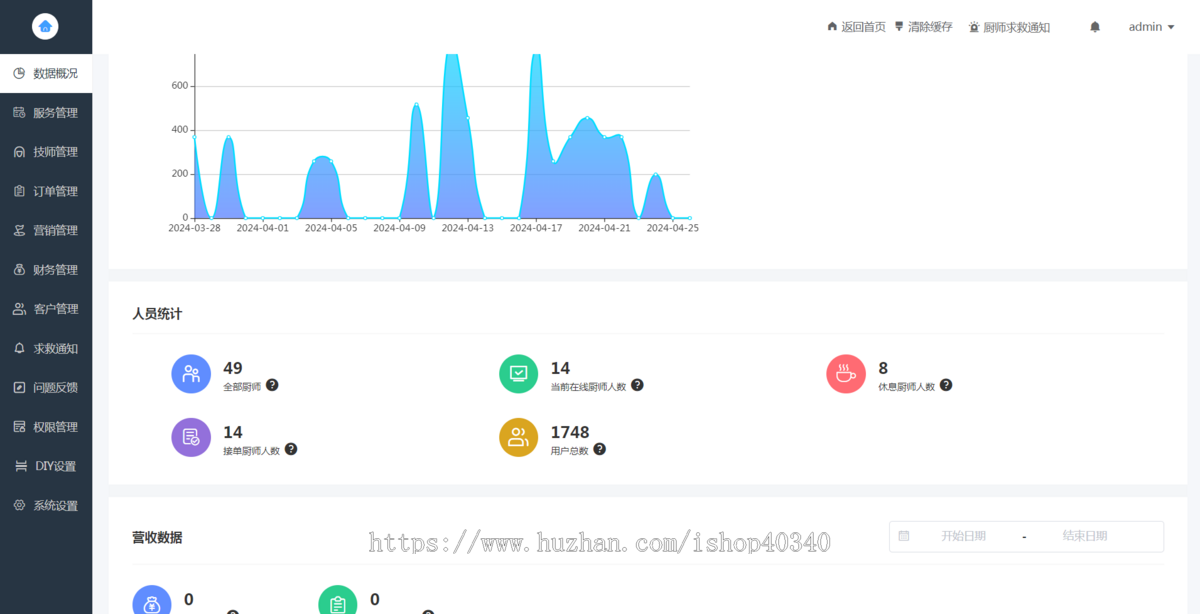Select 订单管理 menu item
This screenshot has width=1200, height=614.
46,191
